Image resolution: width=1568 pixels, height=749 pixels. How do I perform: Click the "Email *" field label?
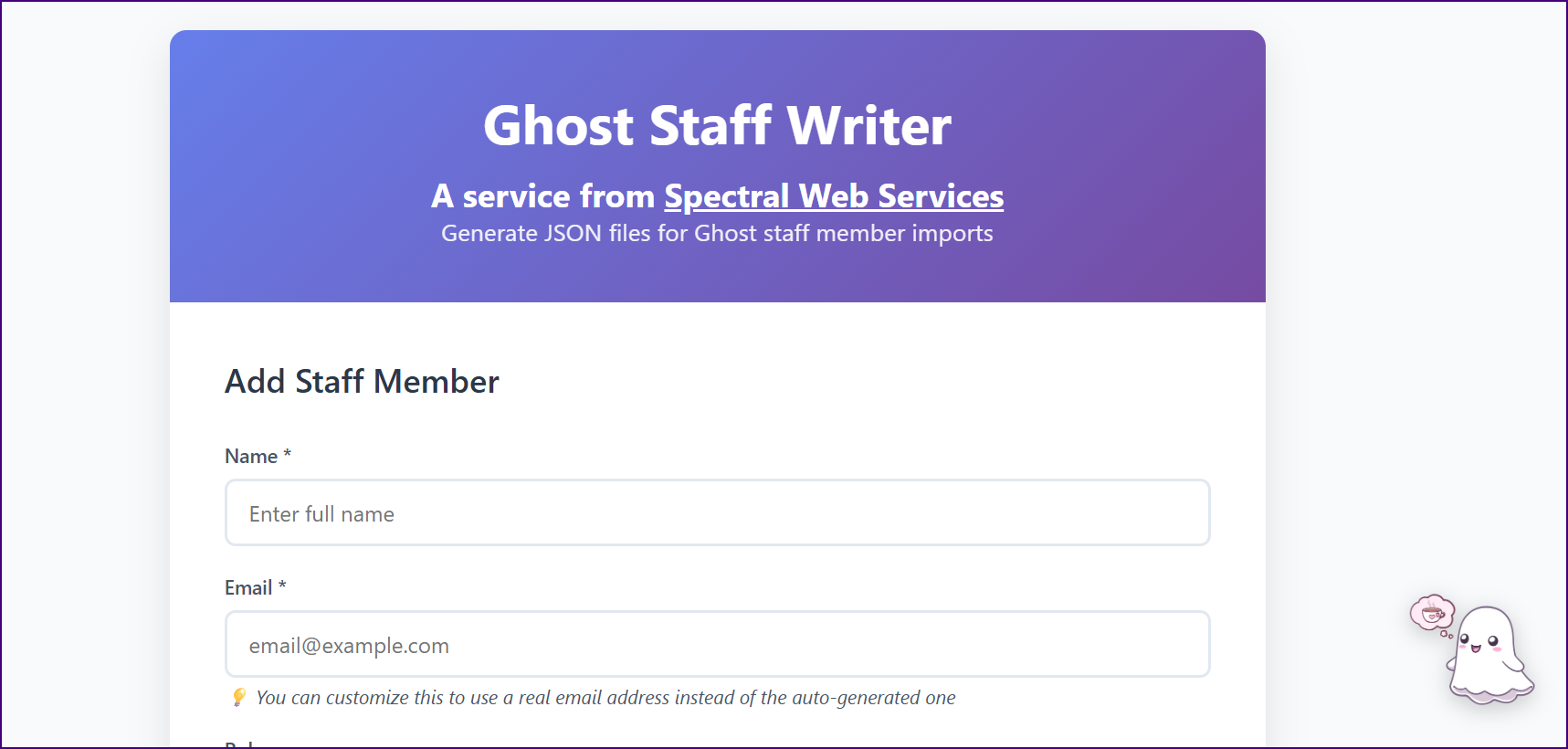point(248,587)
